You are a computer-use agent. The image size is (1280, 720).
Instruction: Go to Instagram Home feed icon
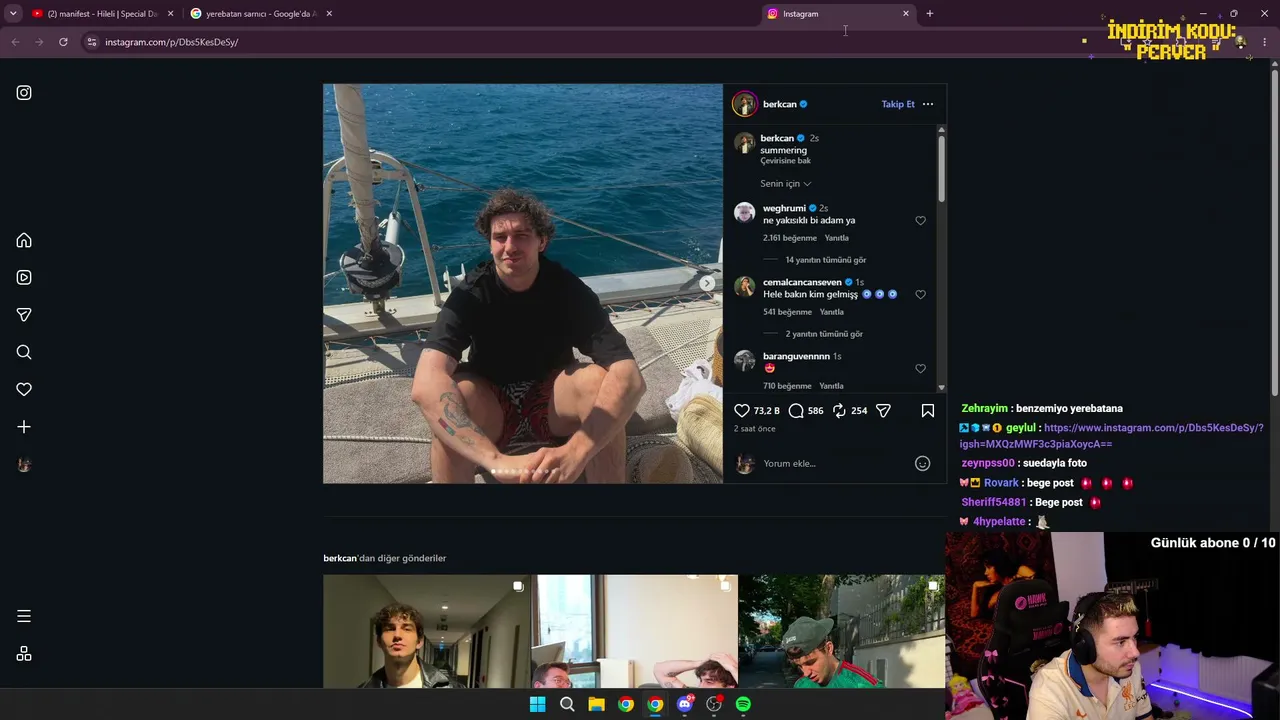tap(24, 240)
